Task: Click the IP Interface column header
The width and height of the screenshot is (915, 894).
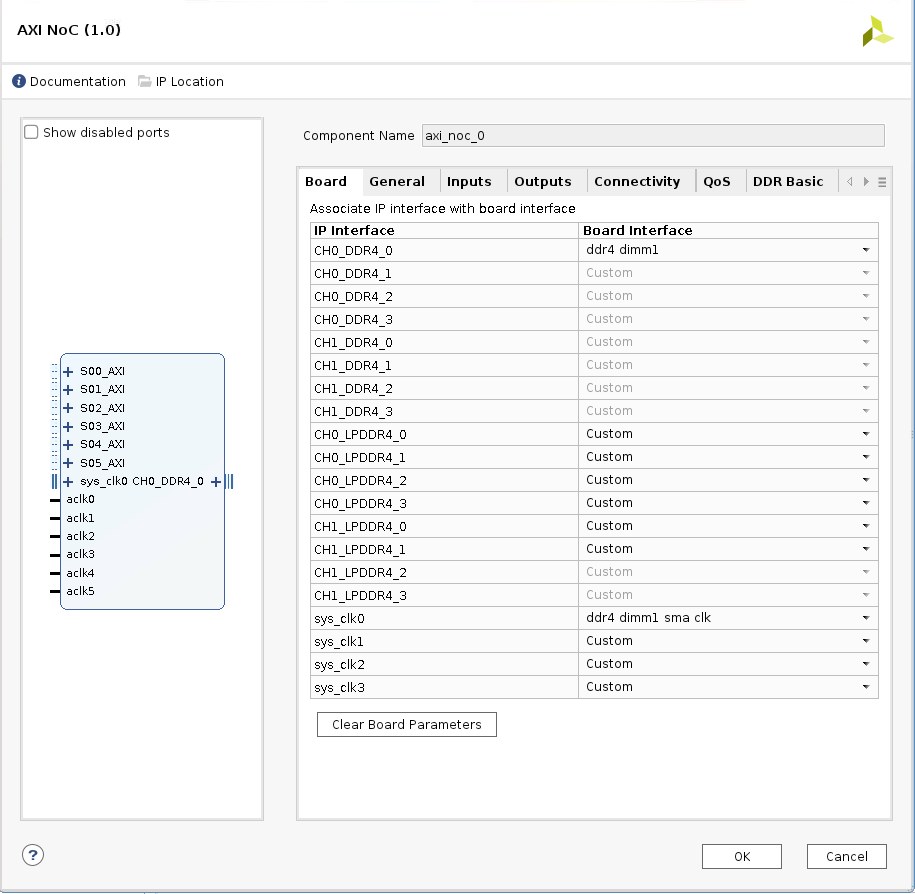Action: click(x=444, y=231)
